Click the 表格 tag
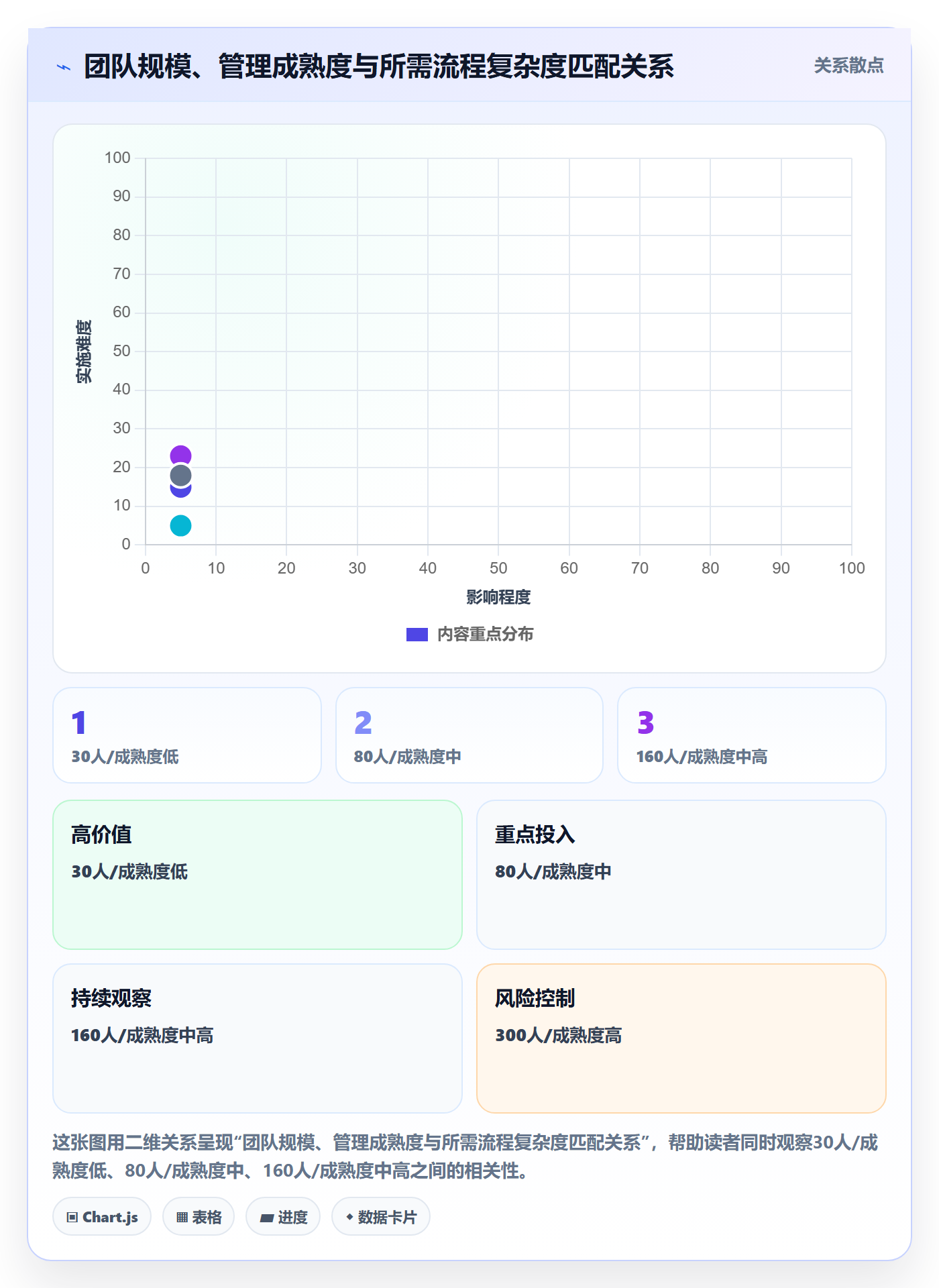 199,1216
